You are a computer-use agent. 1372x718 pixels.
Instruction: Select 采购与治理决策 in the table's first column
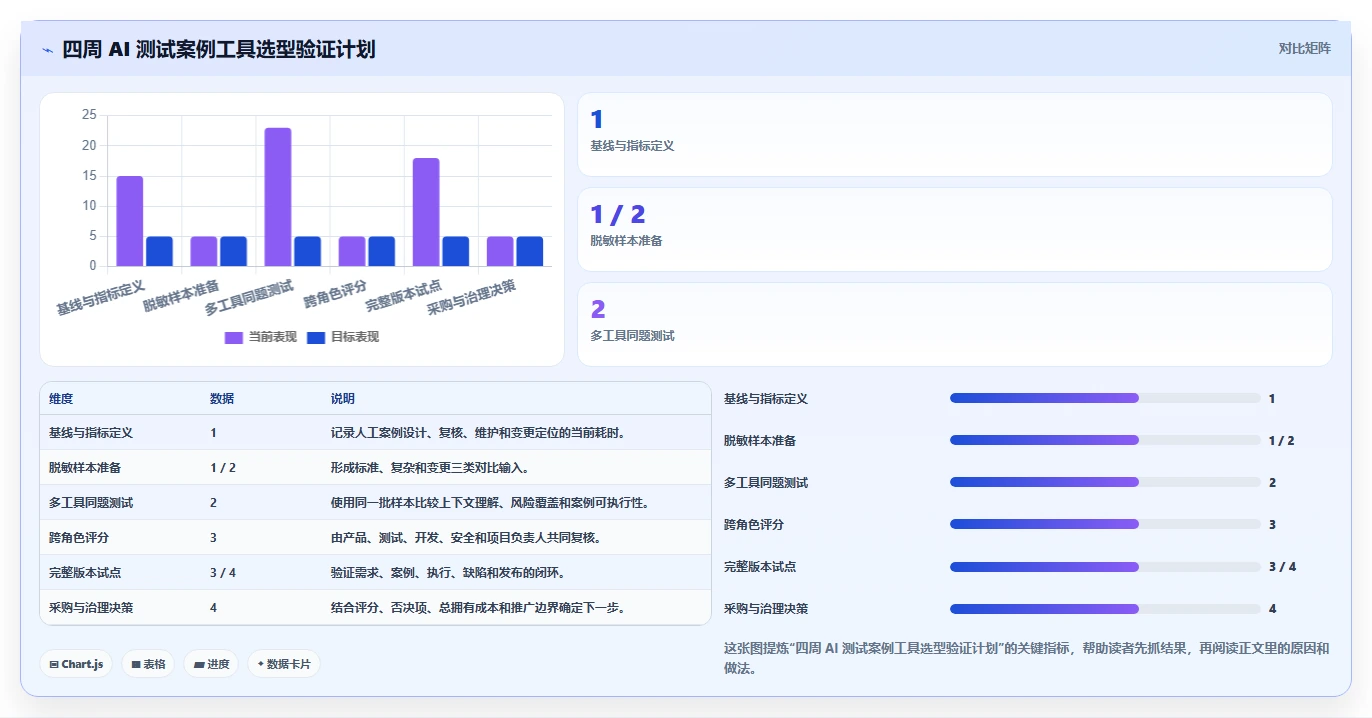click(x=91, y=608)
